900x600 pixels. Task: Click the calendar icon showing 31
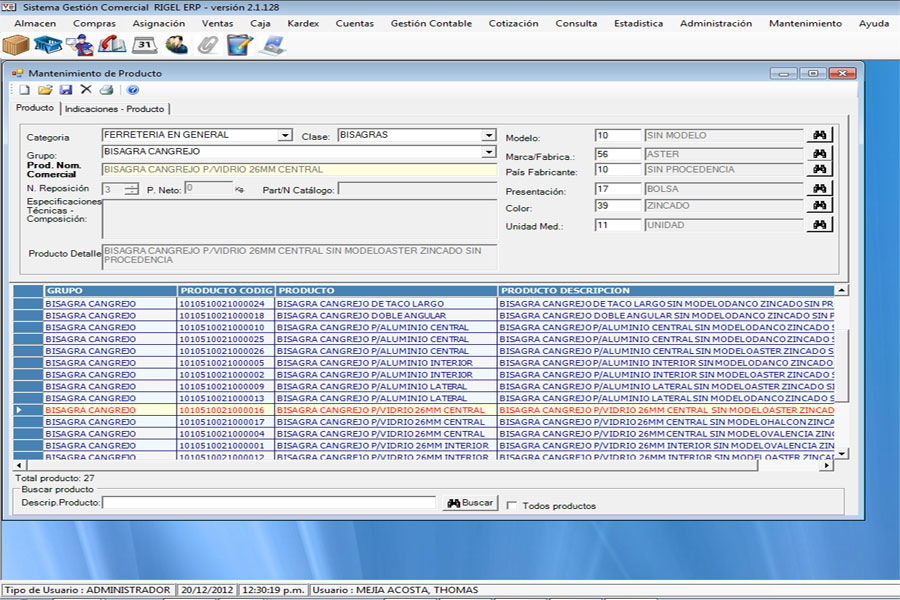click(x=144, y=44)
